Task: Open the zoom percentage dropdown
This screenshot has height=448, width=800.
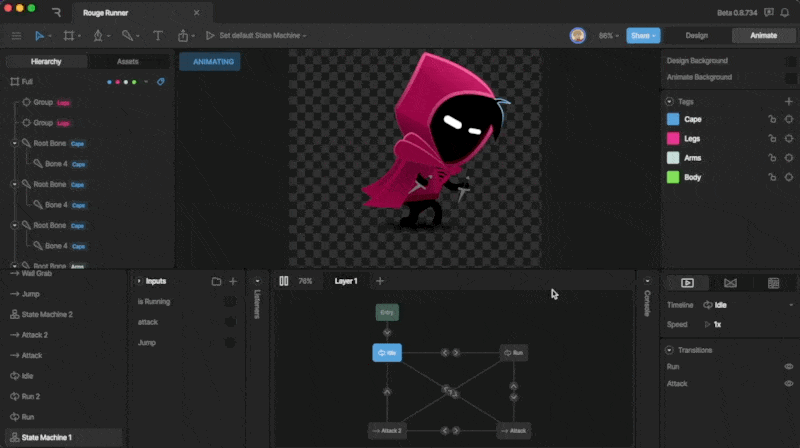Action: (x=607, y=35)
